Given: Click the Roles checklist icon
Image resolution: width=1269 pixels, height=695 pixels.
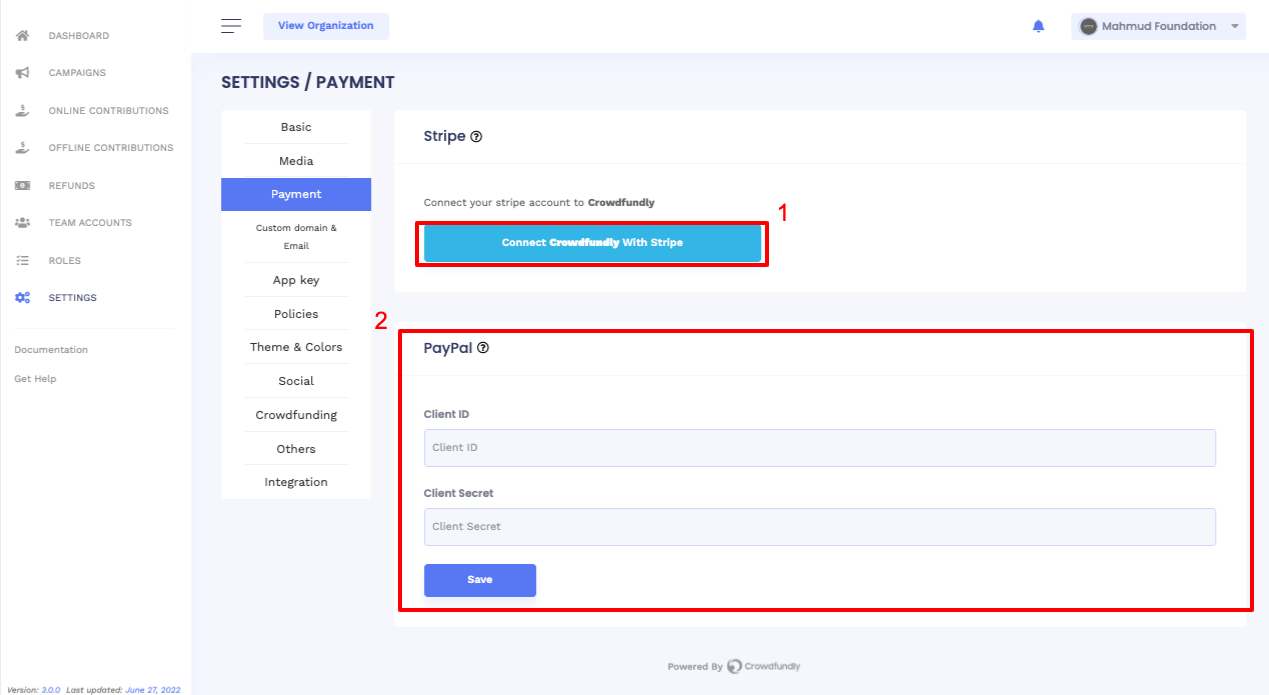Looking at the screenshot, I should 22,261.
